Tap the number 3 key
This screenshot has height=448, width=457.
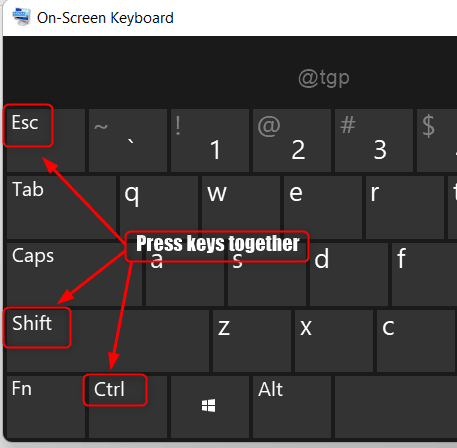pyautogui.click(x=374, y=140)
